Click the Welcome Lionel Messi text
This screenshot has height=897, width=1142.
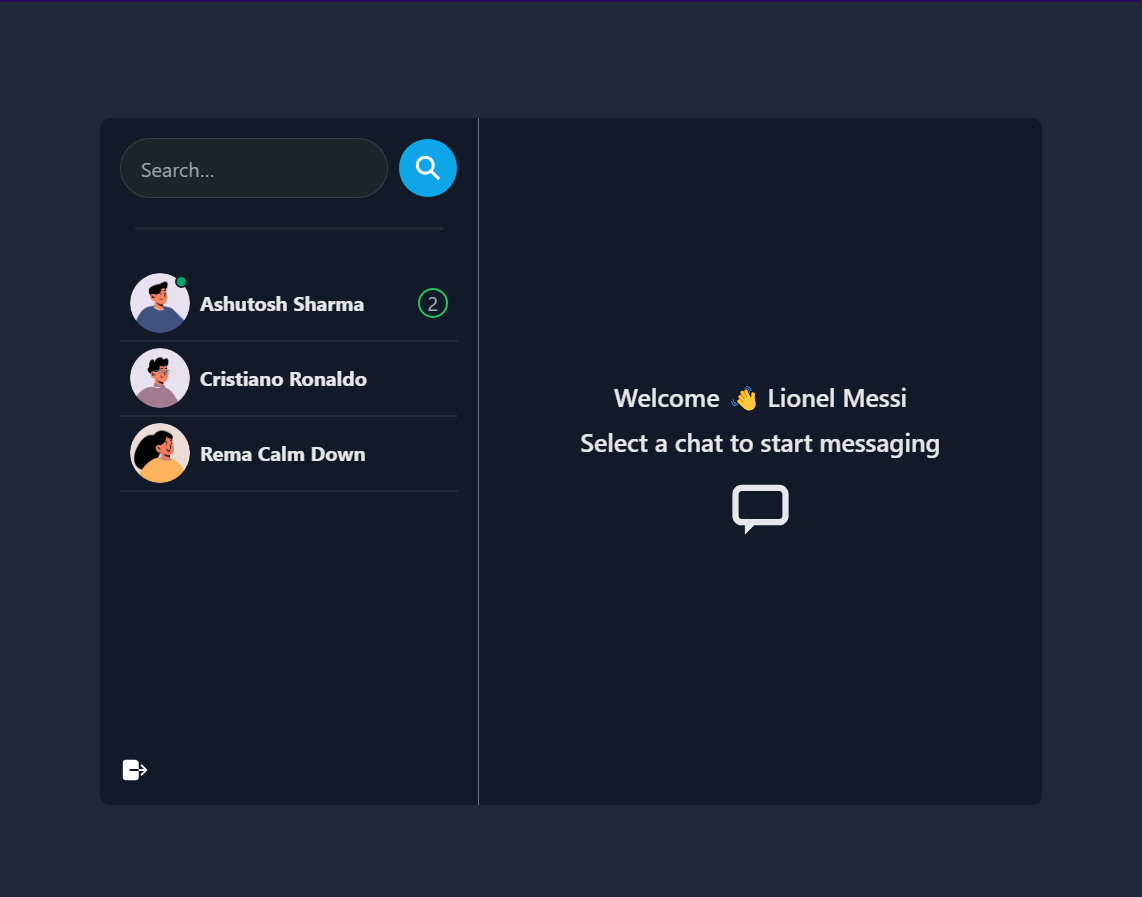(x=760, y=398)
